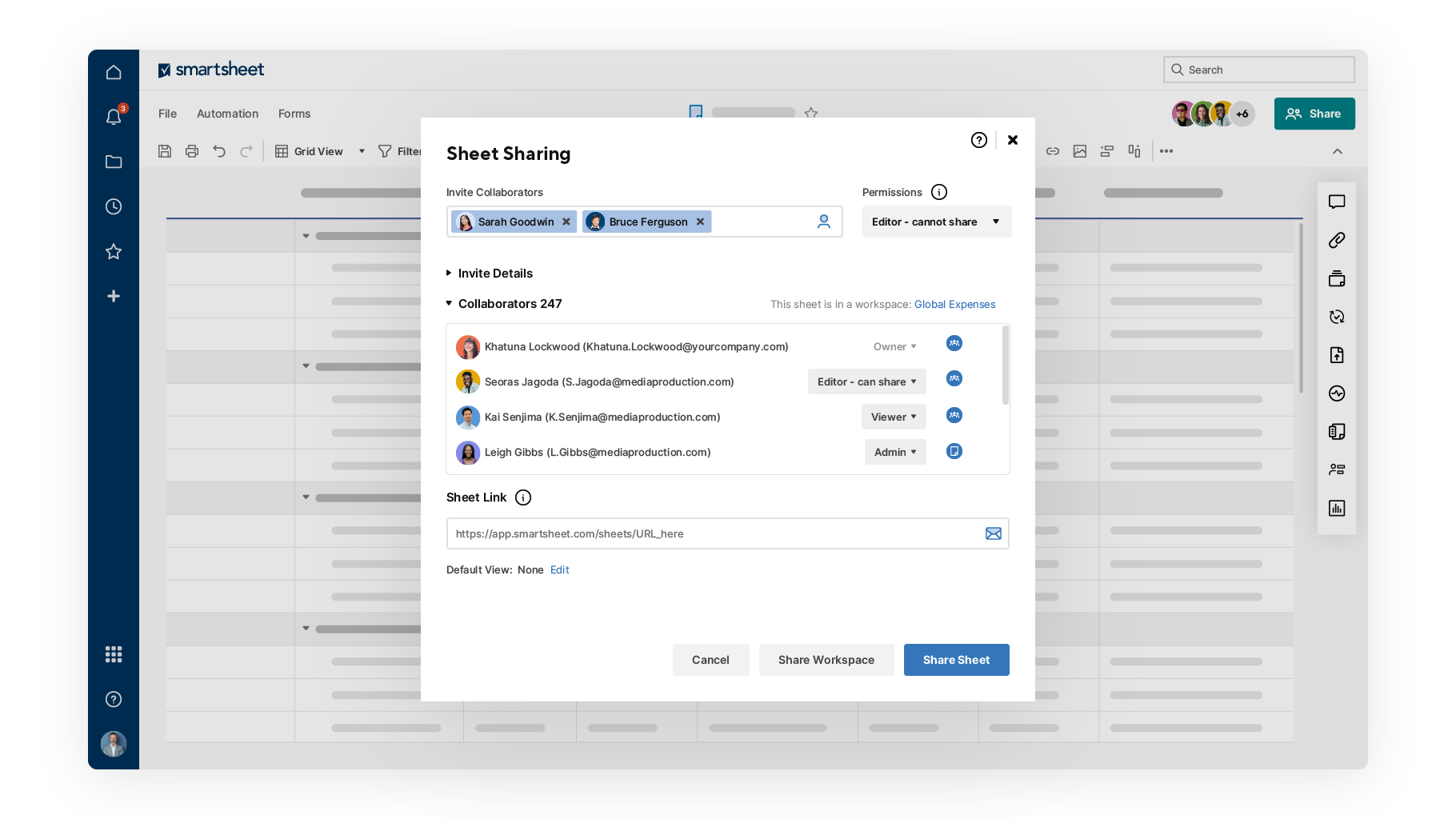
Task: Open Recents clock icon in sidebar
Action: point(114,206)
